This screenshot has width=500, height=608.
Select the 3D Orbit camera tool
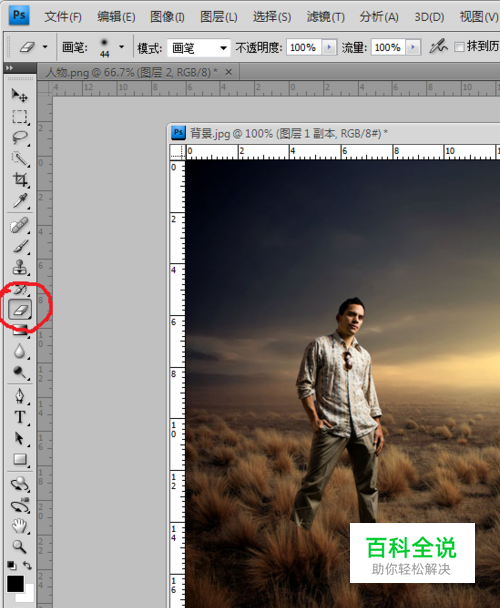click(x=19, y=505)
